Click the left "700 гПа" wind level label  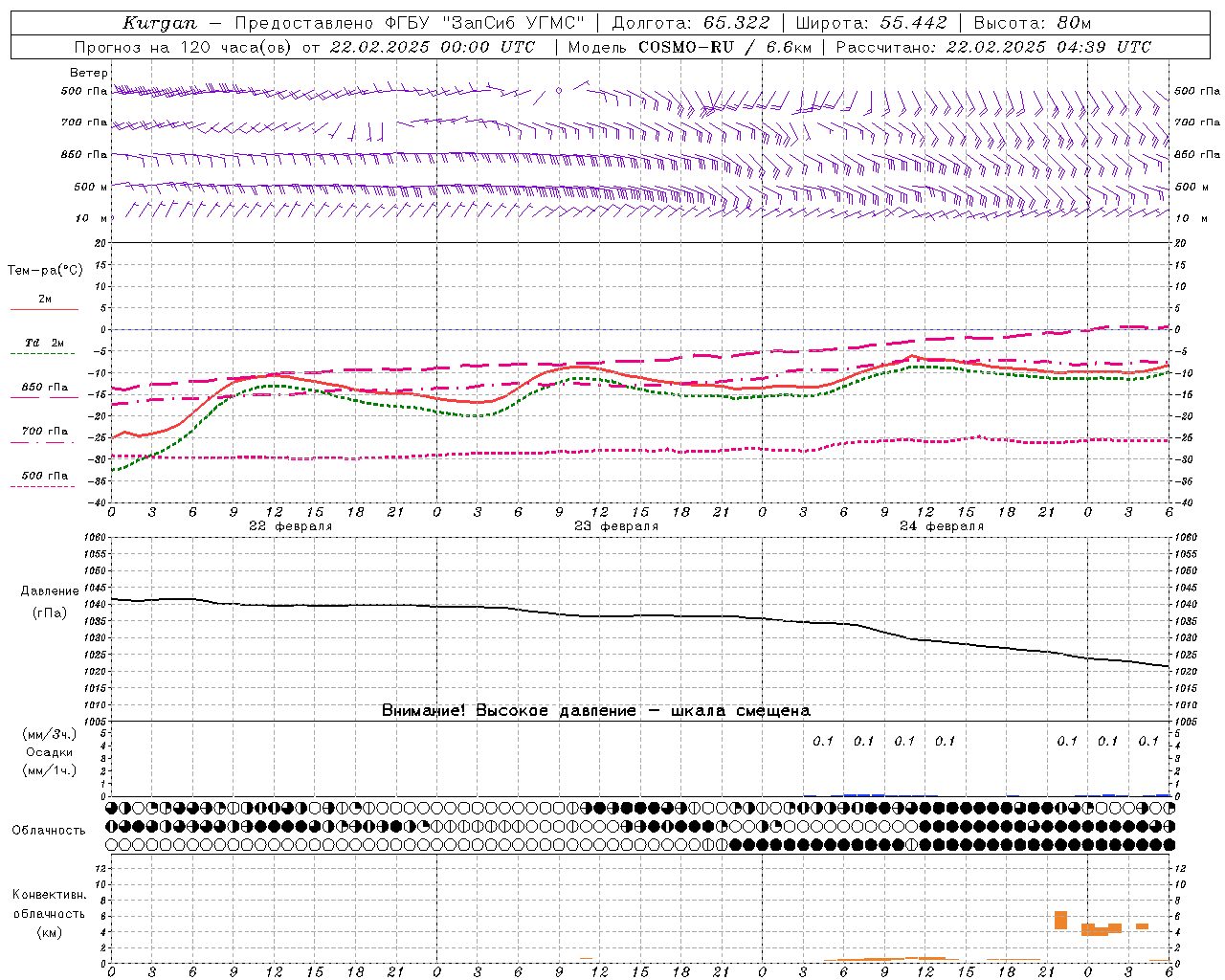tap(84, 122)
